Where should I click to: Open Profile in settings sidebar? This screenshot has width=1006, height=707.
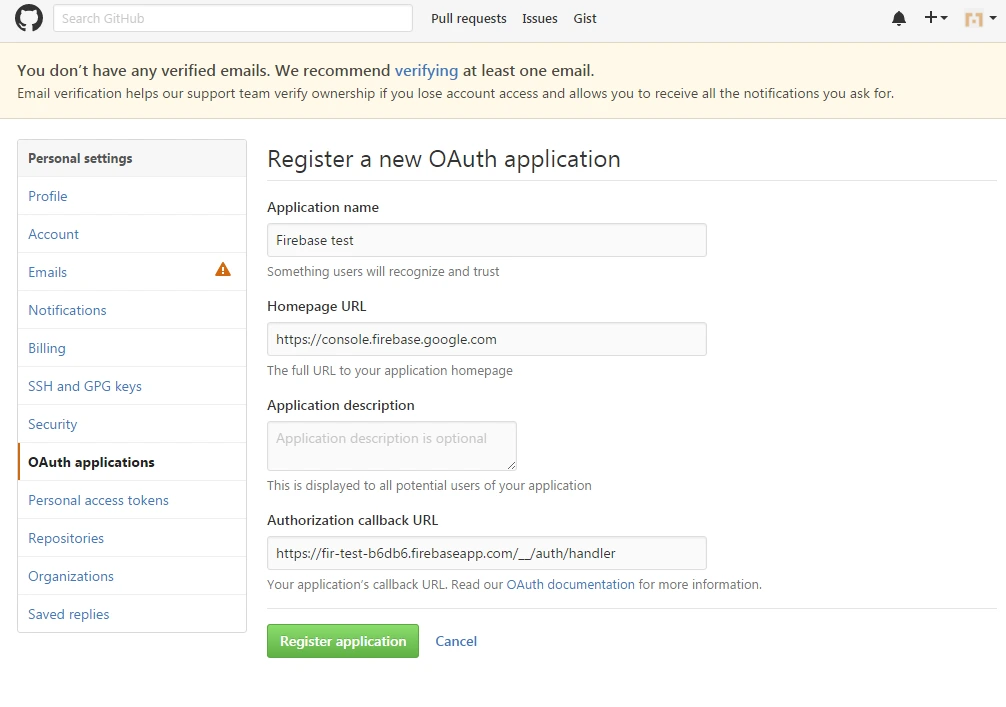[48, 196]
